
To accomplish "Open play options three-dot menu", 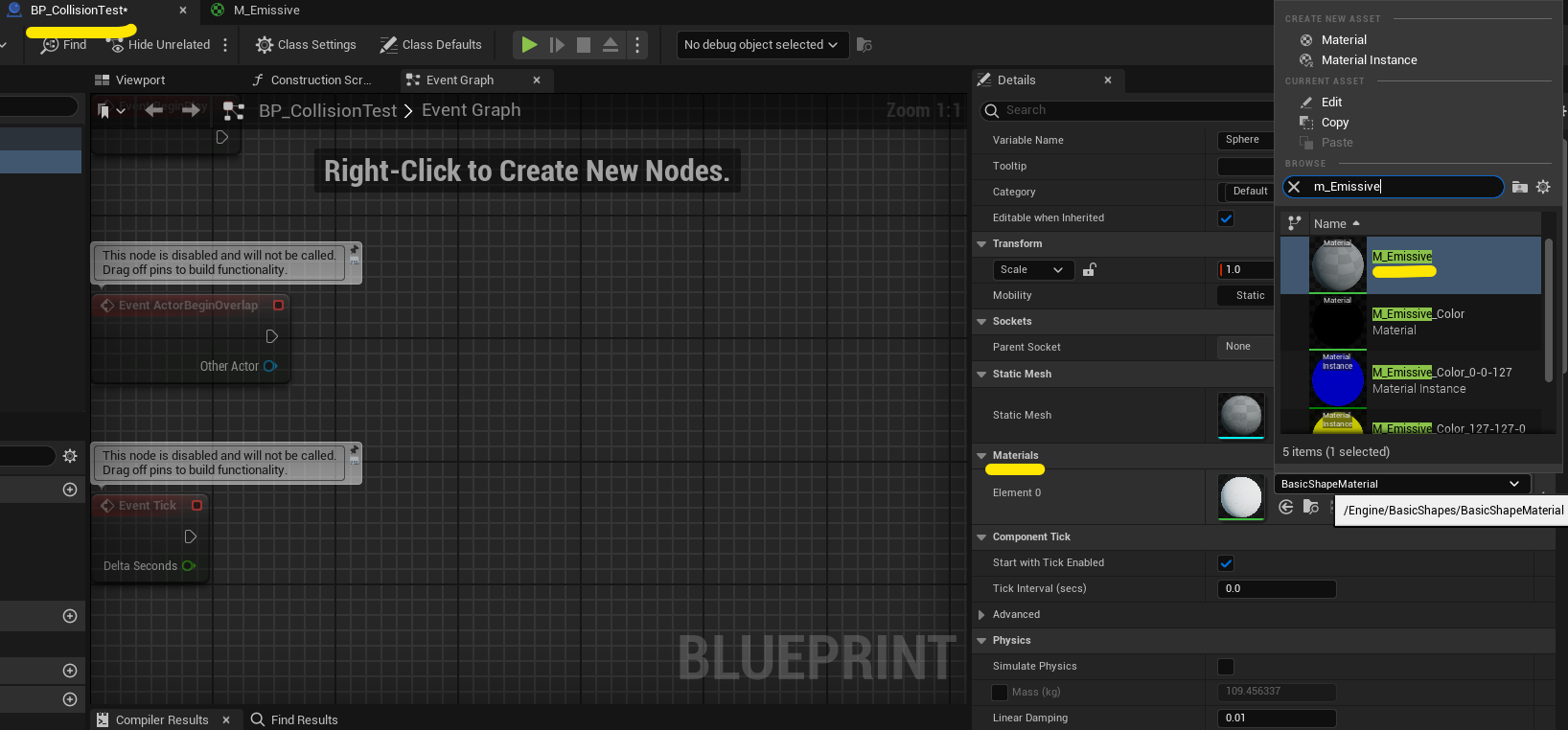I will (x=637, y=45).
